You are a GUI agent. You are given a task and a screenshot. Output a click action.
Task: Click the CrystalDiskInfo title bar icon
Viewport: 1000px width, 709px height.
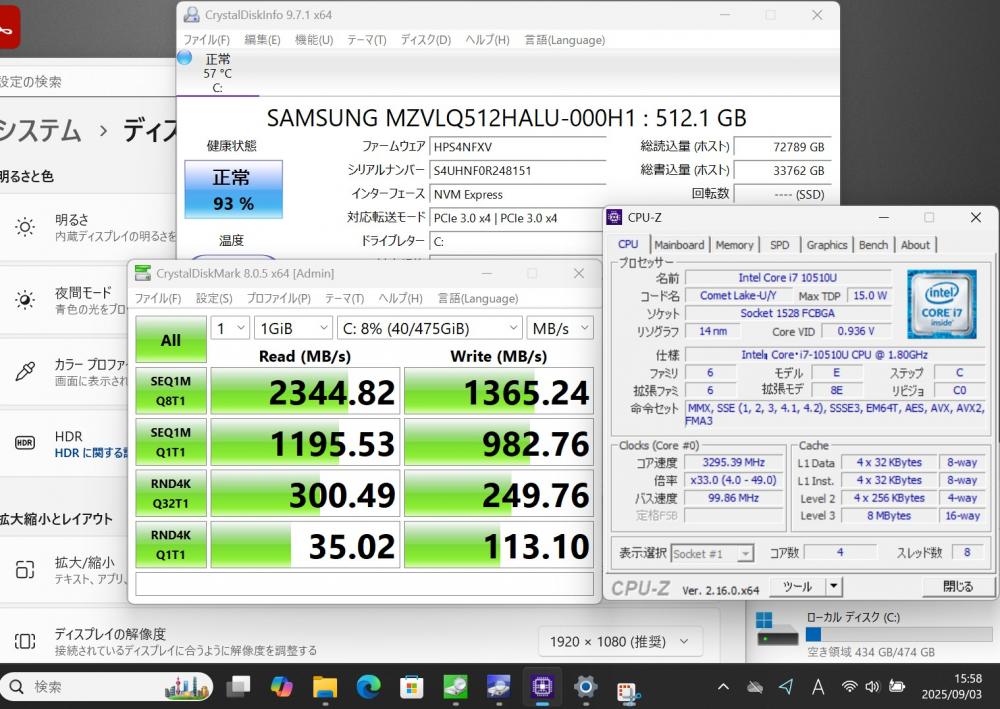click(x=191, y=15)
